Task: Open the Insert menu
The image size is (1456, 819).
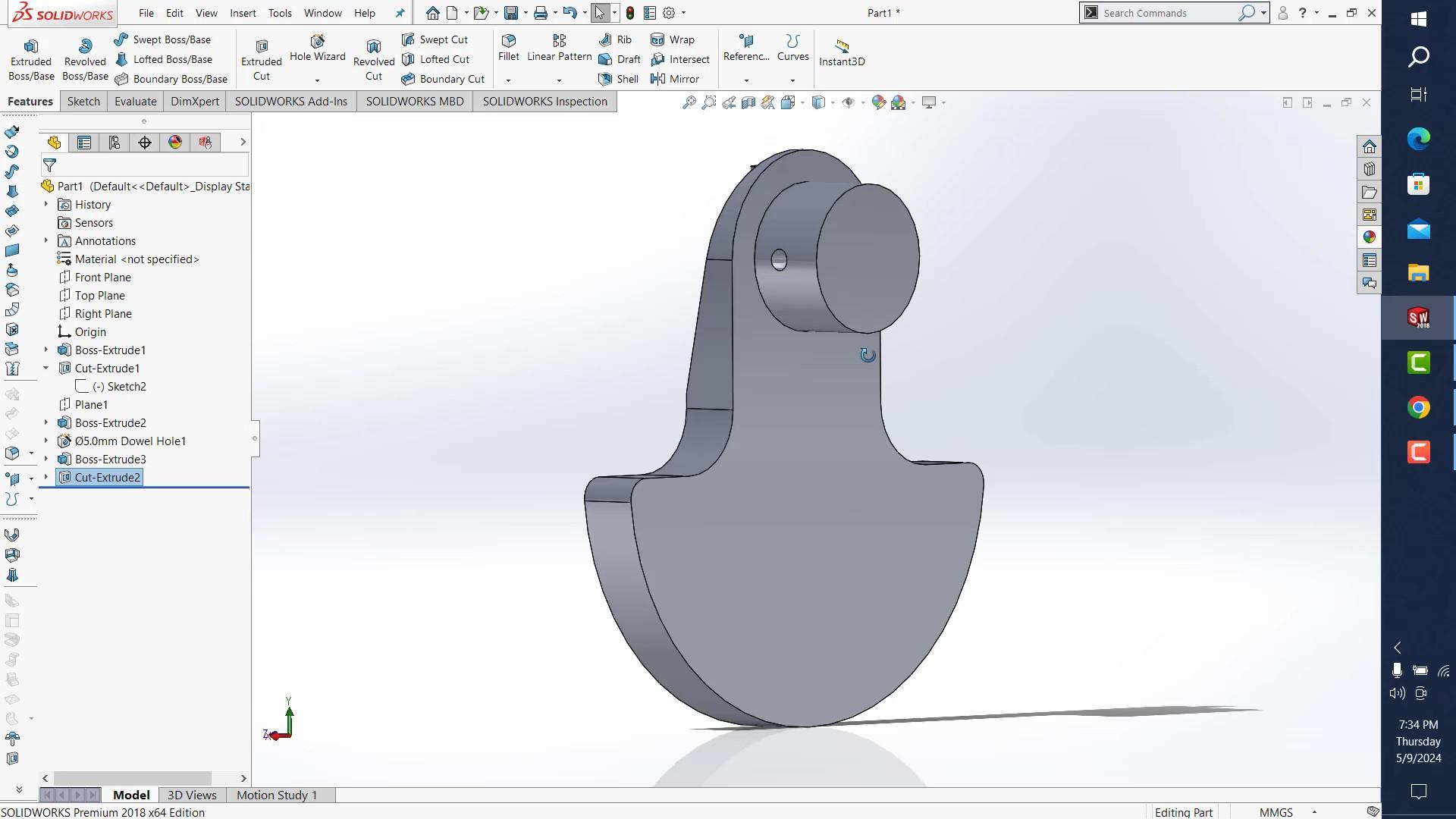Action: tap(243, 13)
